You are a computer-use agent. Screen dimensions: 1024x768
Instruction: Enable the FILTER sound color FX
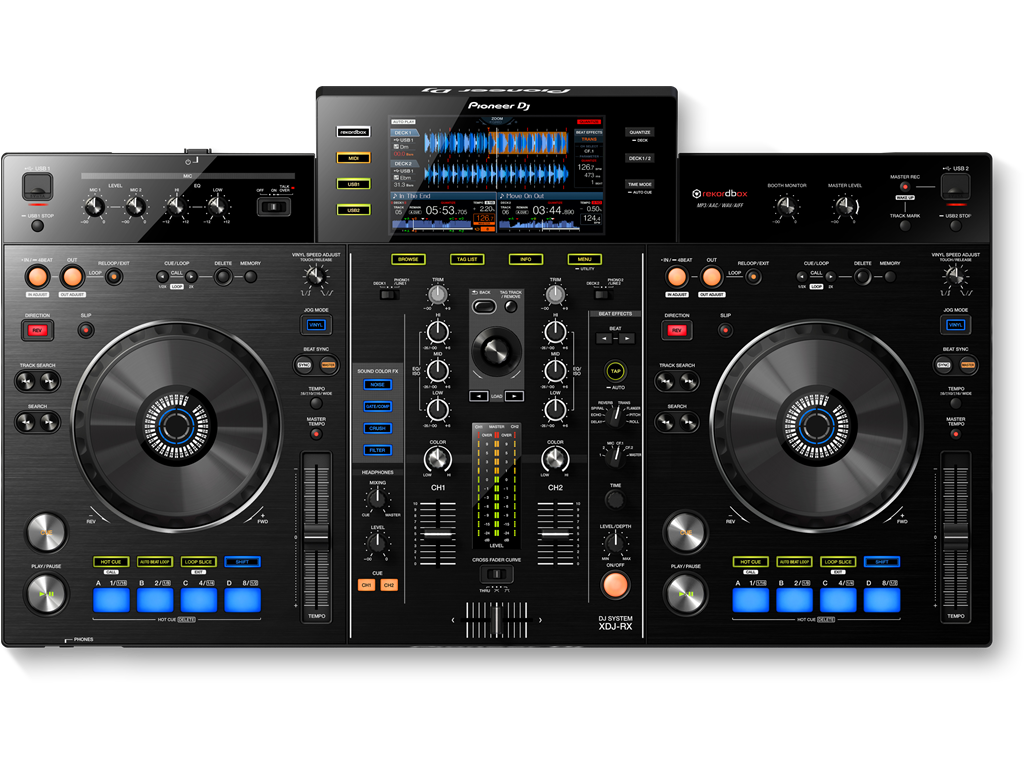coord(377,450)
